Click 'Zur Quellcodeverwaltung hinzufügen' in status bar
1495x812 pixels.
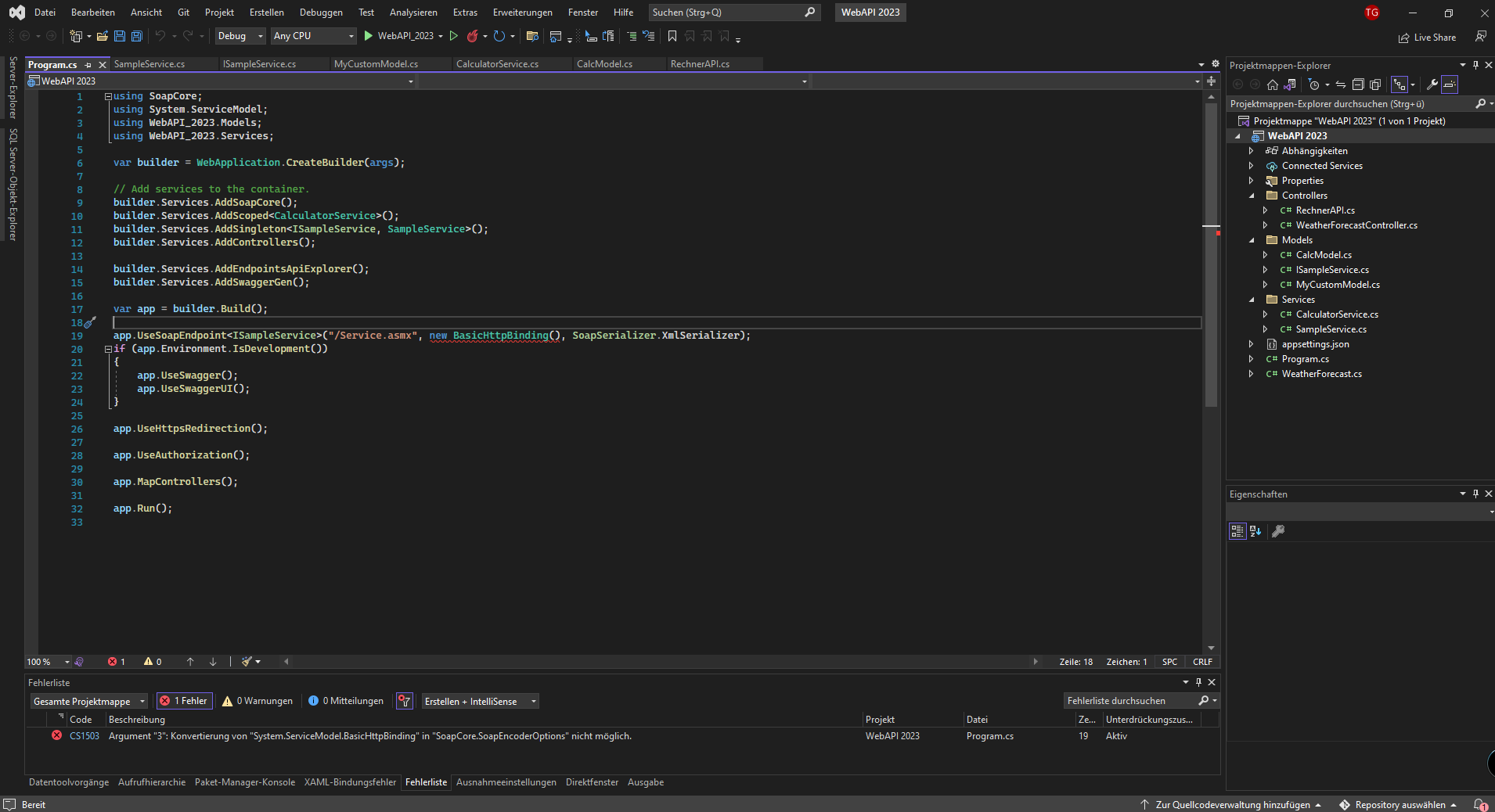(1231, 804)
